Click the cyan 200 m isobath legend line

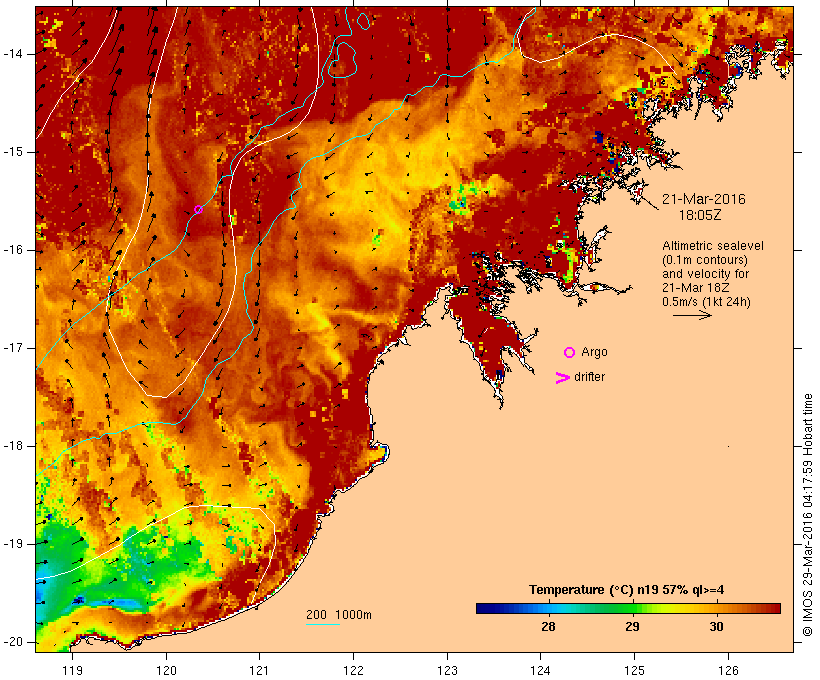point(323,624)
